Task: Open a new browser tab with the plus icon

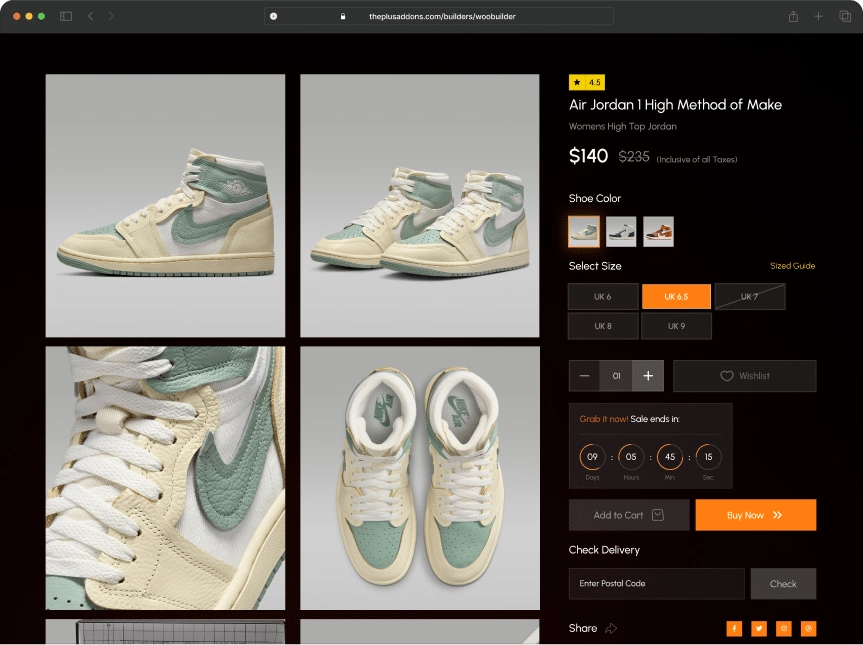Action: (816, 16)
